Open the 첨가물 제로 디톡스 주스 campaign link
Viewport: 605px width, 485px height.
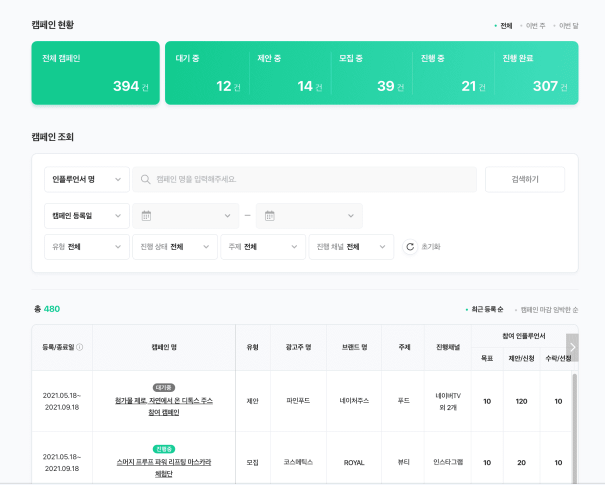tap(164, 407)
